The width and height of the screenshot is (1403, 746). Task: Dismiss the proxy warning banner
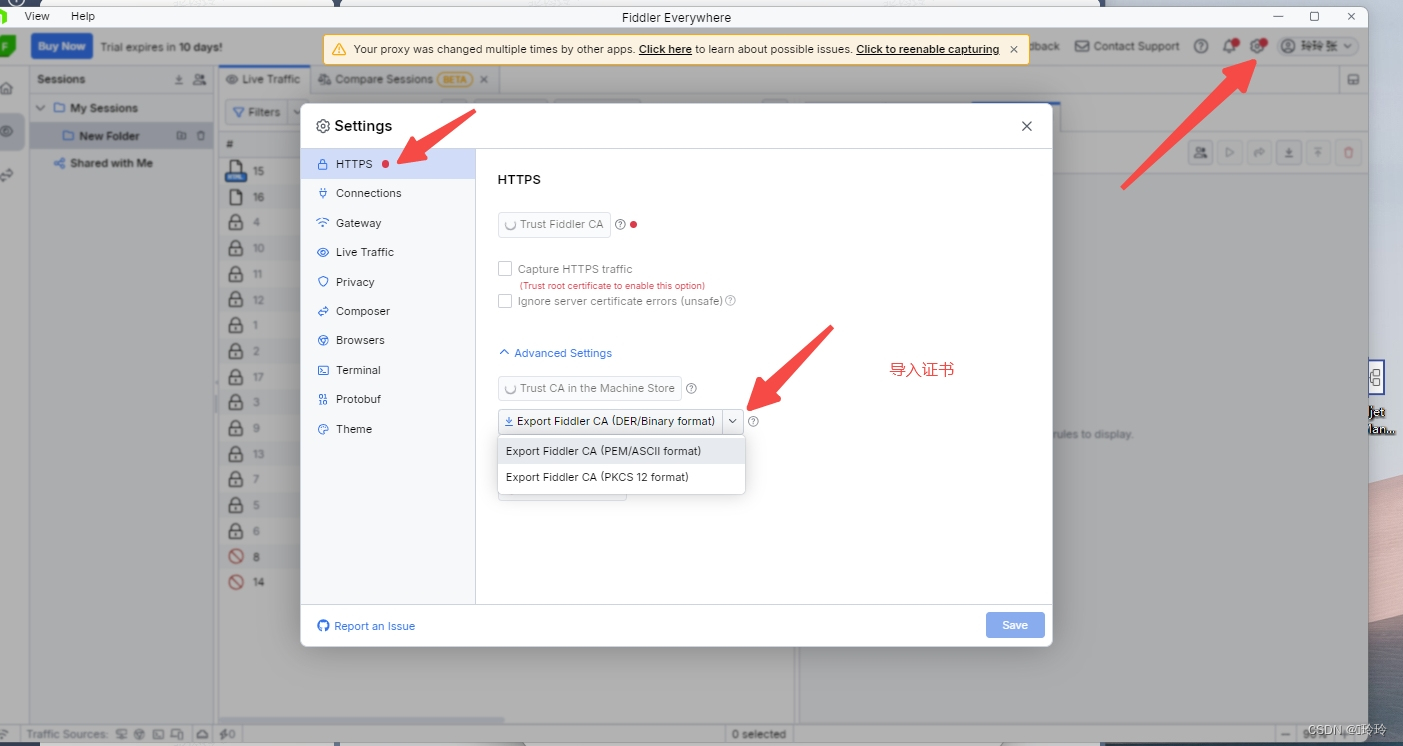(1014, 49)
